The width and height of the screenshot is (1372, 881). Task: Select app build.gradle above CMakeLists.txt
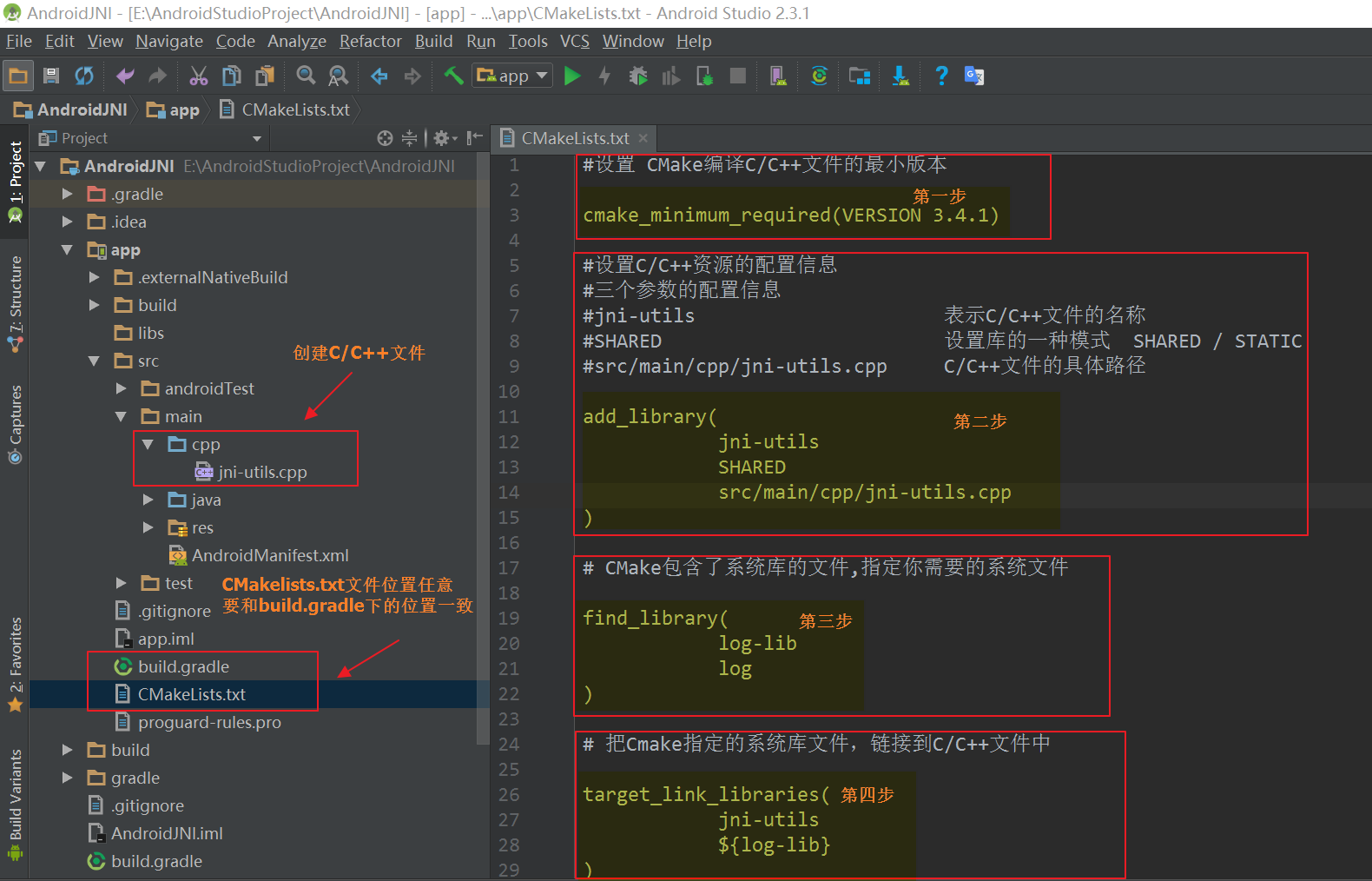pyautogui.click(x=172, y=666)
